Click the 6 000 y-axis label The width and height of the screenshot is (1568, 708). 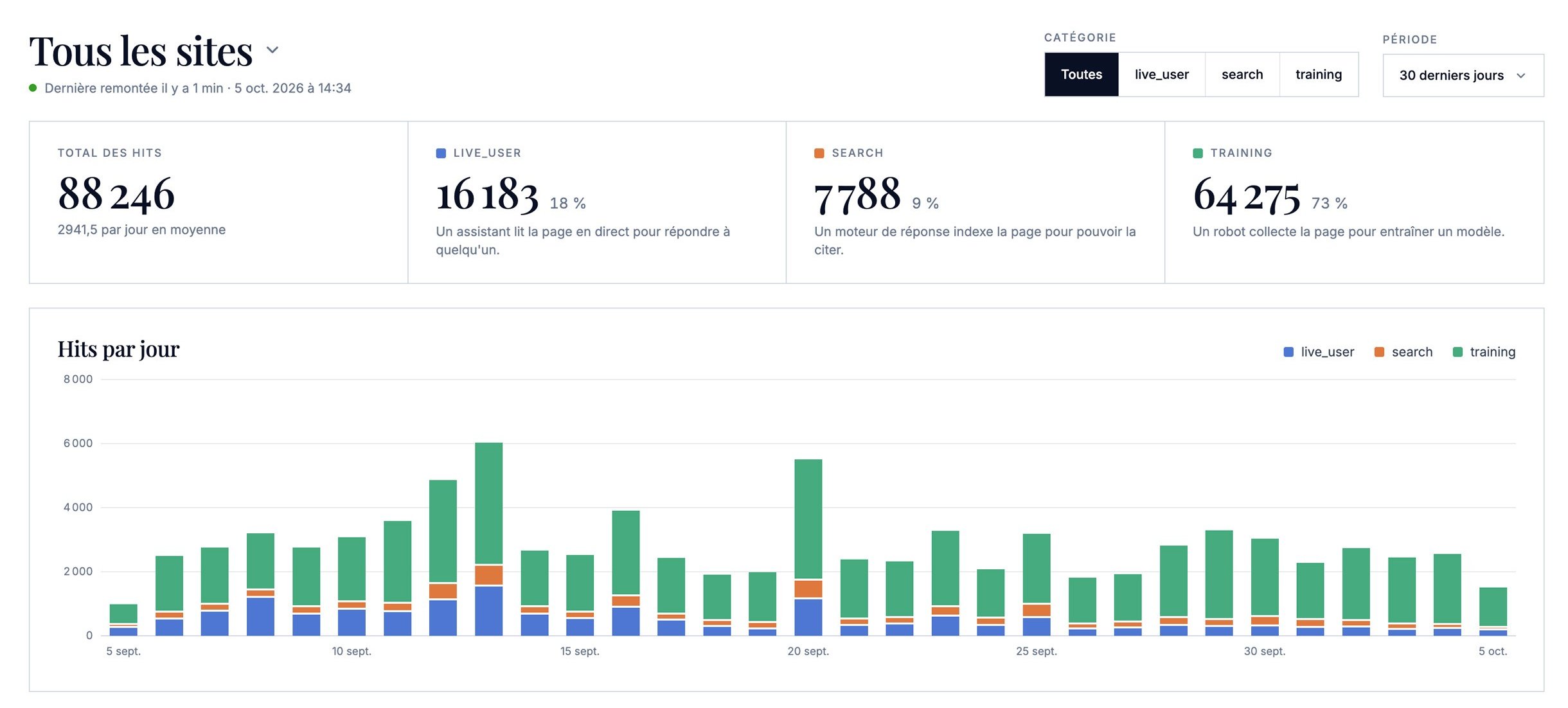pos(78,443)
